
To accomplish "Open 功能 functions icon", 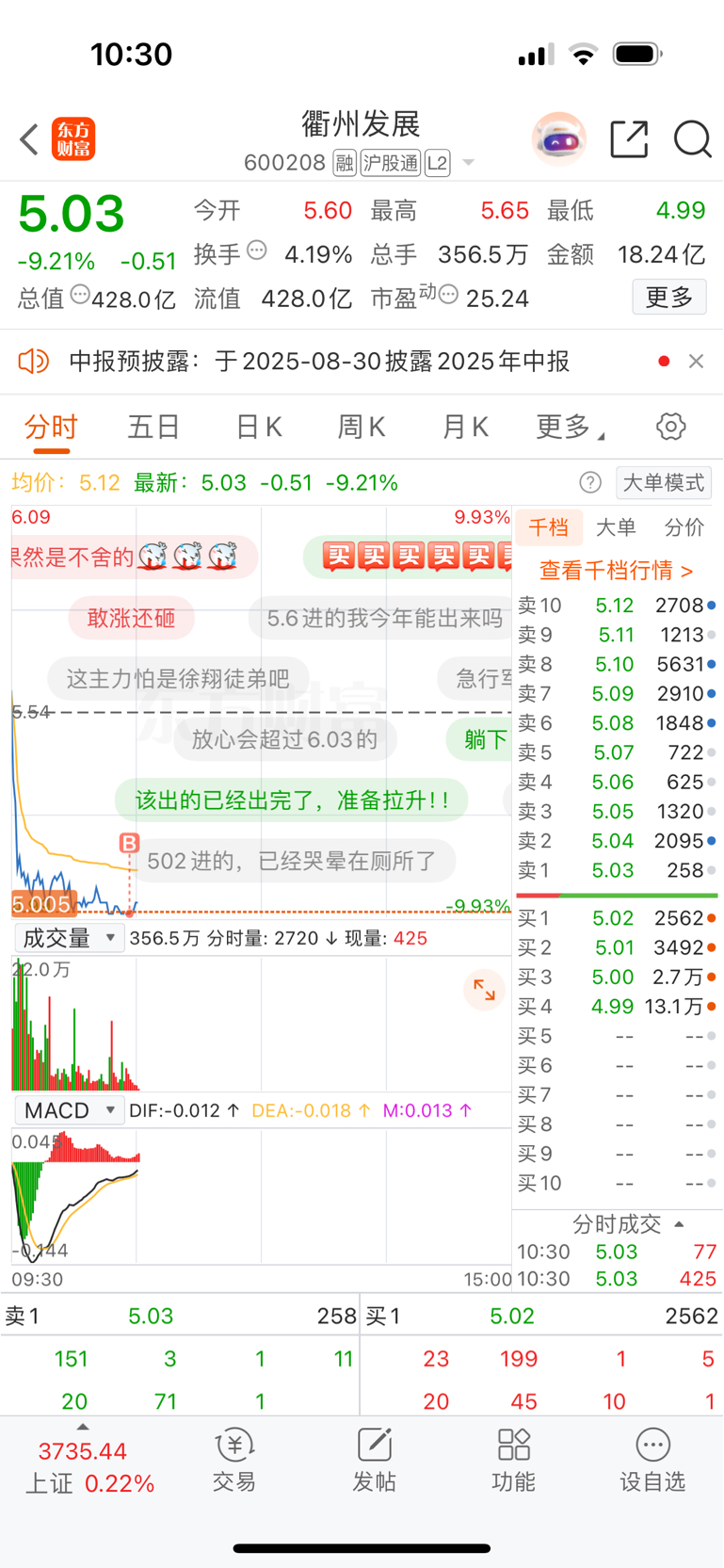I will pyautogui.click(x=513, y=1460).
